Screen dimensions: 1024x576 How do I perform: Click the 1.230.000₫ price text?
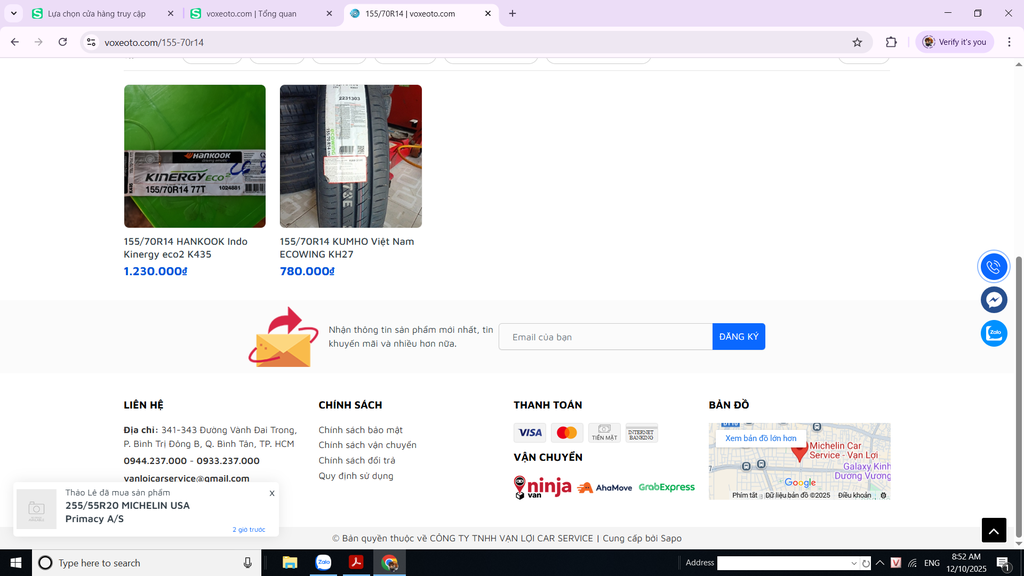pyautogui.click(x=155, y=271)
